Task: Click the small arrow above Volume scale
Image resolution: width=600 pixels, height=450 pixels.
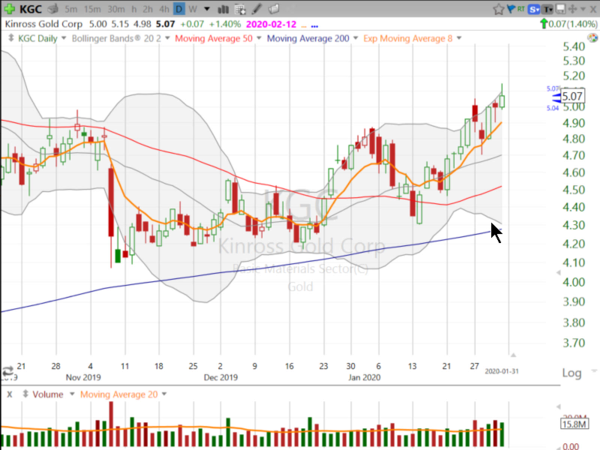Action: point(558,407)
